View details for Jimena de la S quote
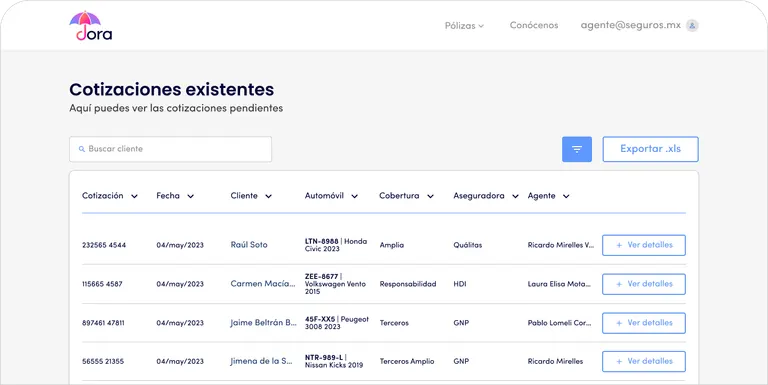This screenshot has height=385, width=768. click(x=644, y=361)
